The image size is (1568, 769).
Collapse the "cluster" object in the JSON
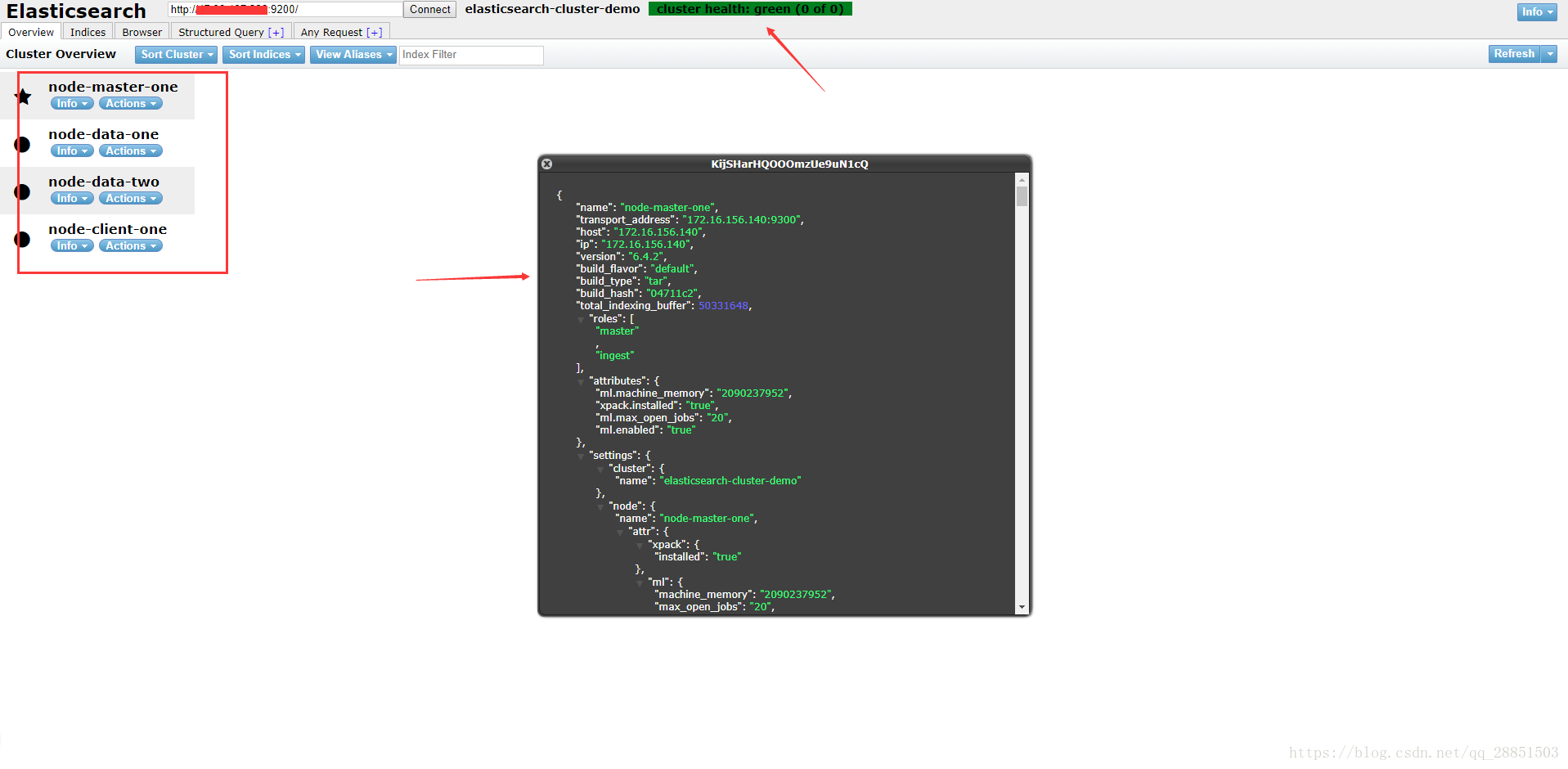click(x=600, y=469)
